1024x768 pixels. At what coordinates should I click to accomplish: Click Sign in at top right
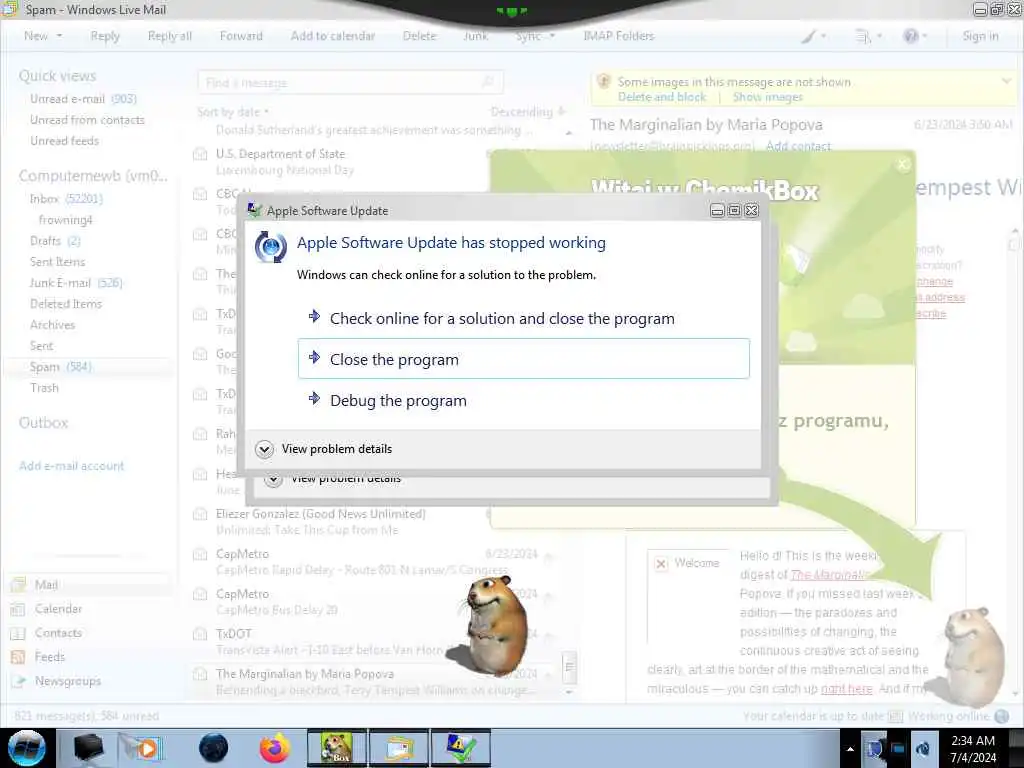coord(980,36)
